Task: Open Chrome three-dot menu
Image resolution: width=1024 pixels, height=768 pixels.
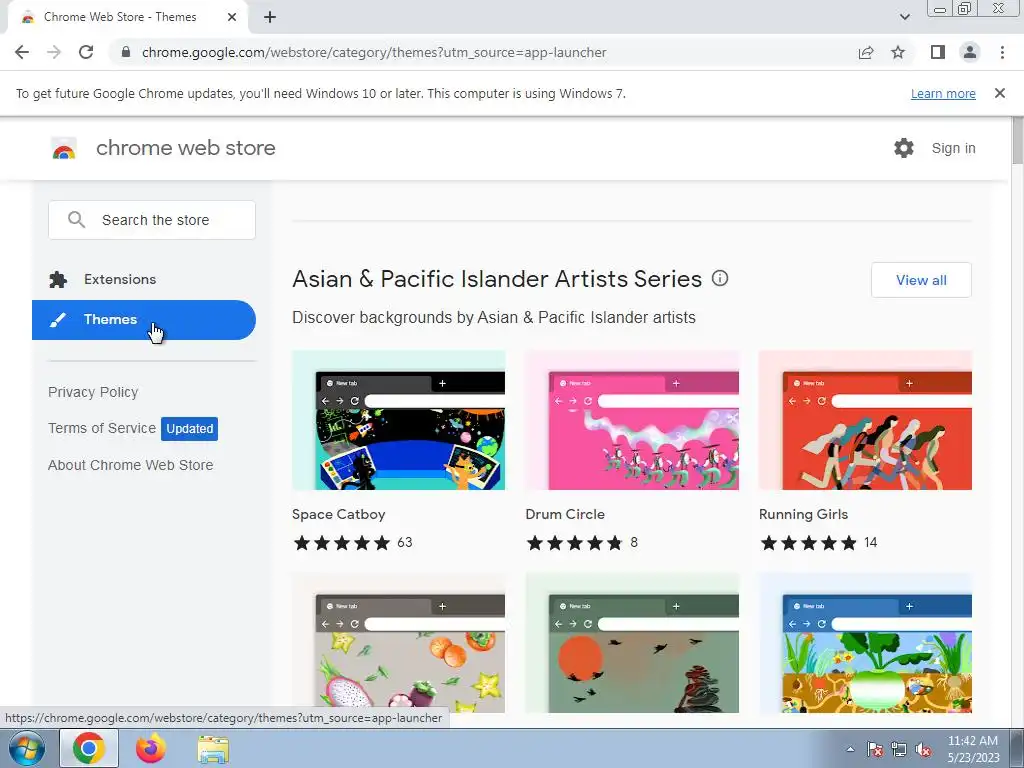Action: click(1002, 52)
